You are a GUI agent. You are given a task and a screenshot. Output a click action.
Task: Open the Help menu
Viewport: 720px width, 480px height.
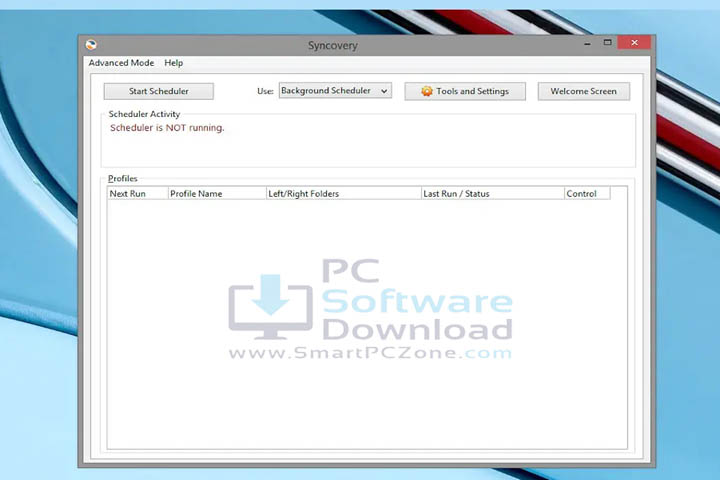coord(174,63)
